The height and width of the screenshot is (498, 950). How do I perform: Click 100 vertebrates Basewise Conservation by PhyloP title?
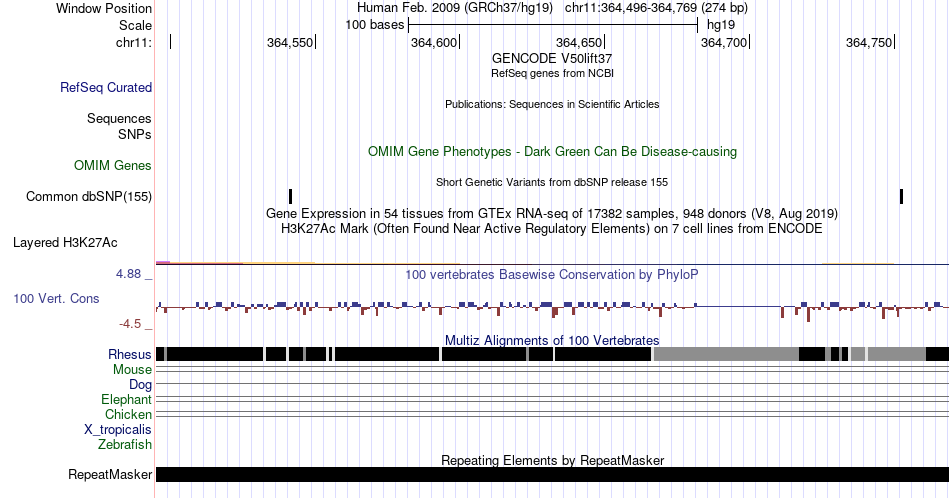(x=552, y=274)
